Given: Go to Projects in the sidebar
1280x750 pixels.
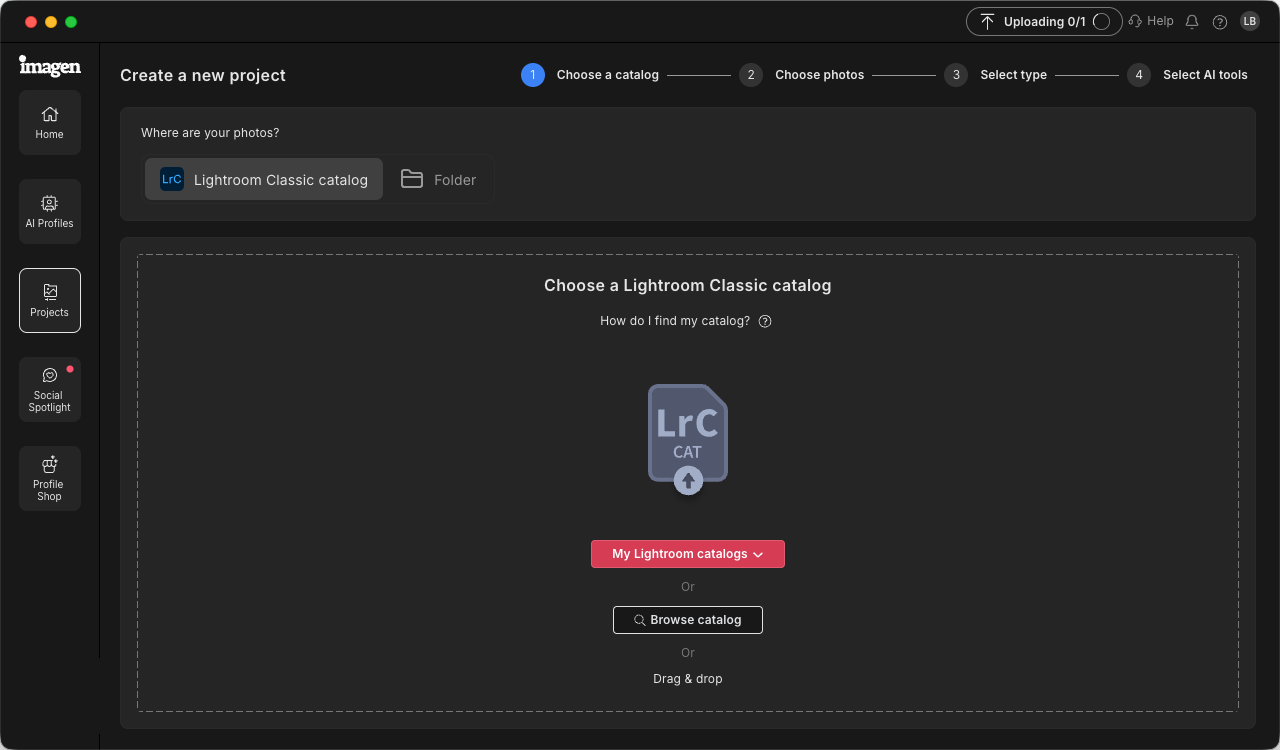Looking at the screenshot, I should click(x=49, y=300).
